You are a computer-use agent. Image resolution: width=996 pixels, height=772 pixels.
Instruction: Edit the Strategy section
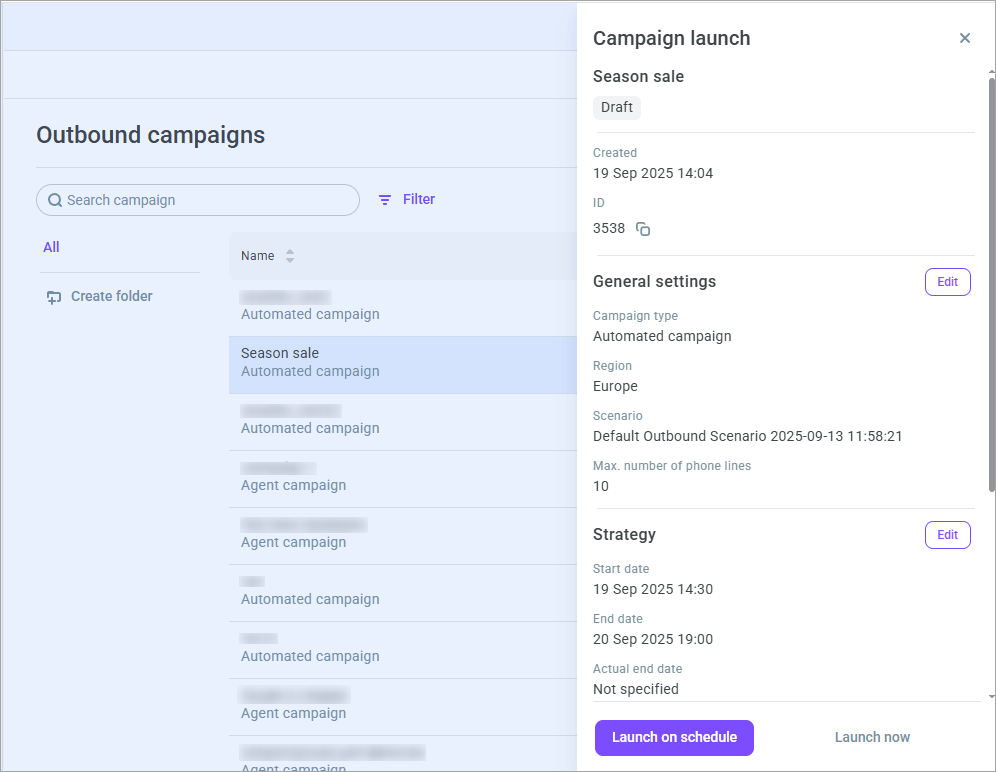pos(947,534)
